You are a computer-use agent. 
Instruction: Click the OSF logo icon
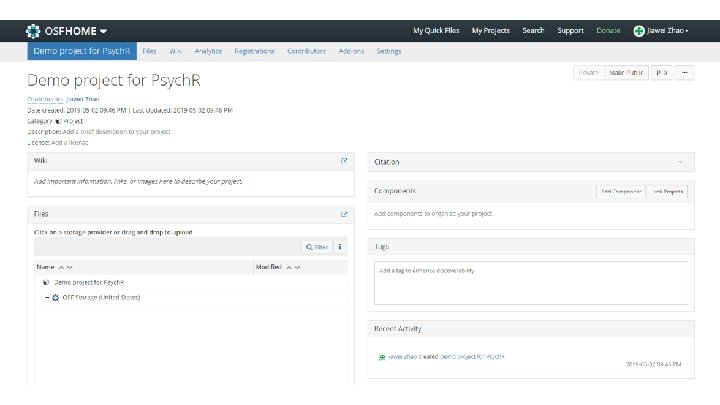click(33, 30)
